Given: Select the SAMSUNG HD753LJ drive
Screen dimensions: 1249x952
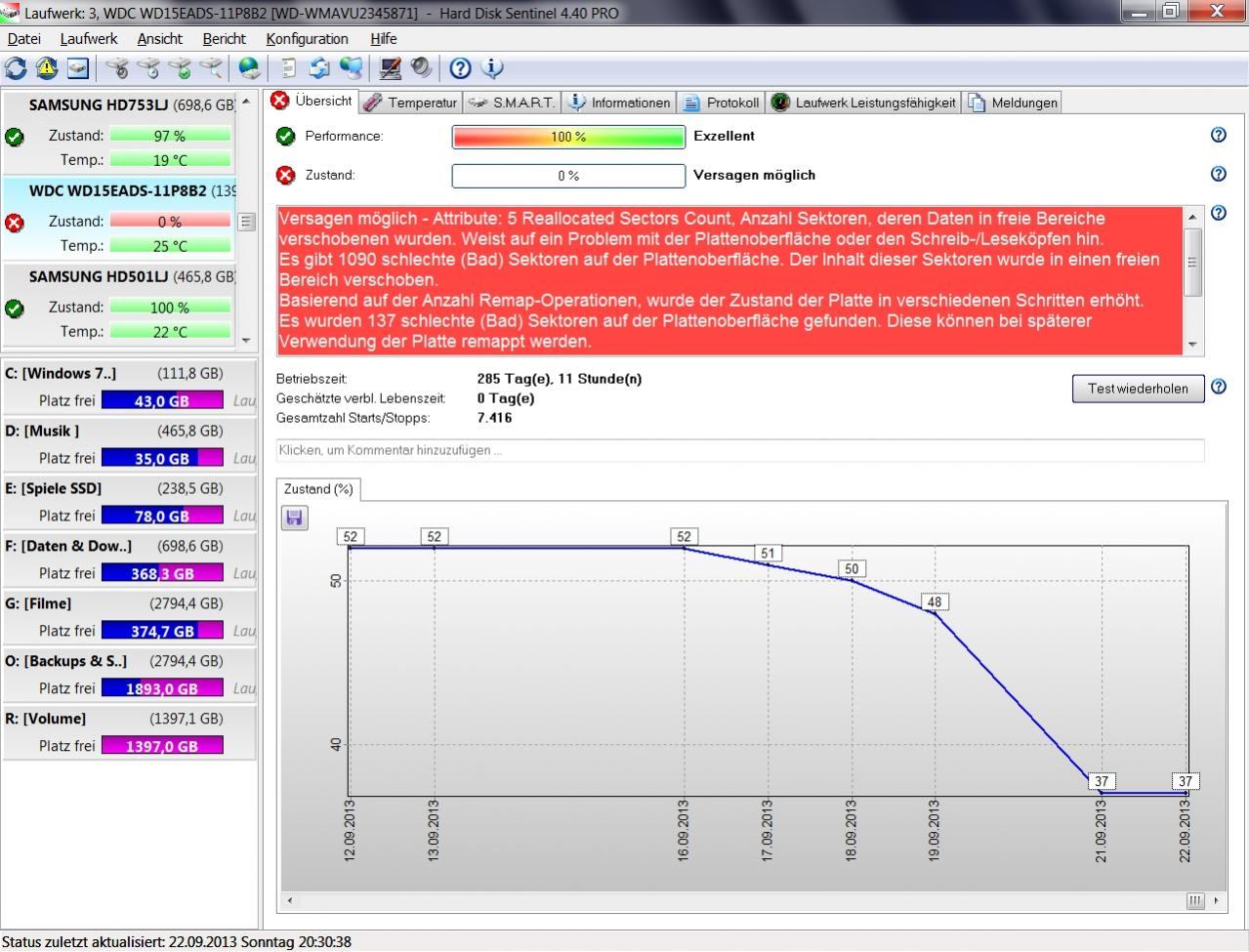Looking at the screenshot, I should (119, 132).
